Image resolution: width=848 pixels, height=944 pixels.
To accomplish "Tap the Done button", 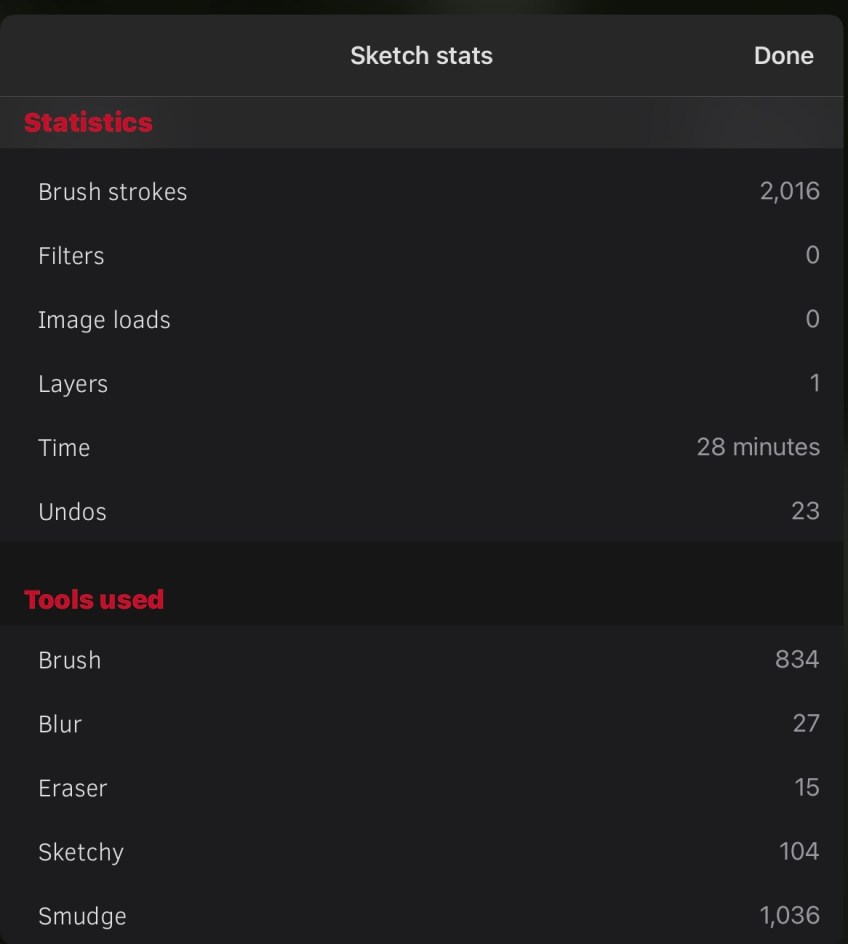I will (x=783, y=56).
